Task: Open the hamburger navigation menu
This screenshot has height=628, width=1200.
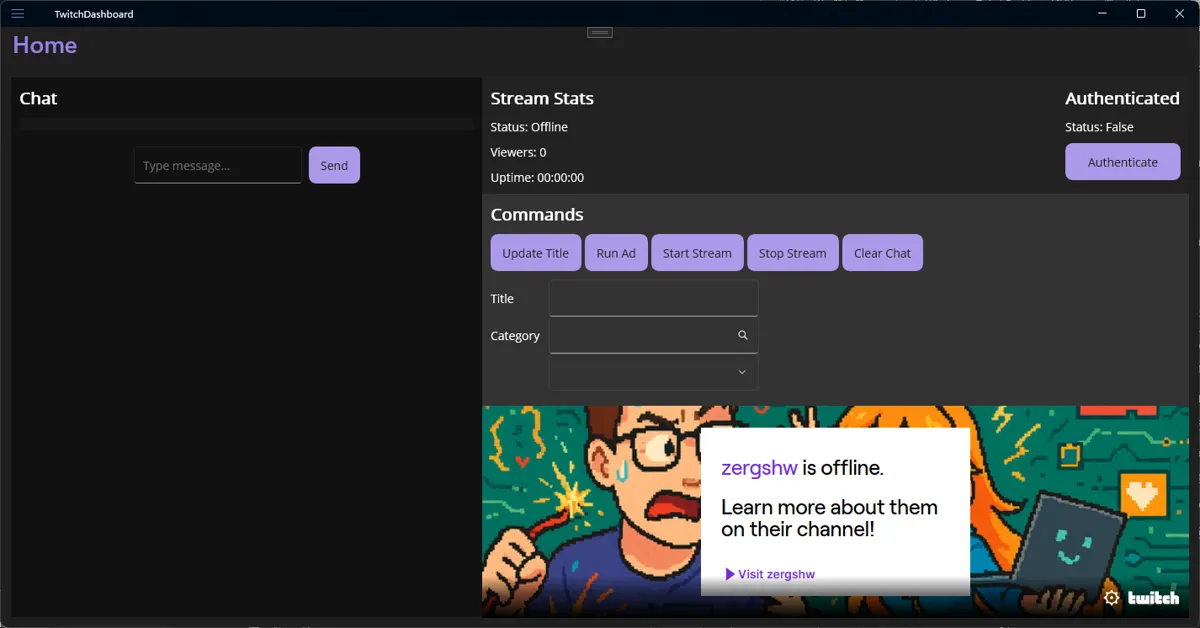Action: 17,14
